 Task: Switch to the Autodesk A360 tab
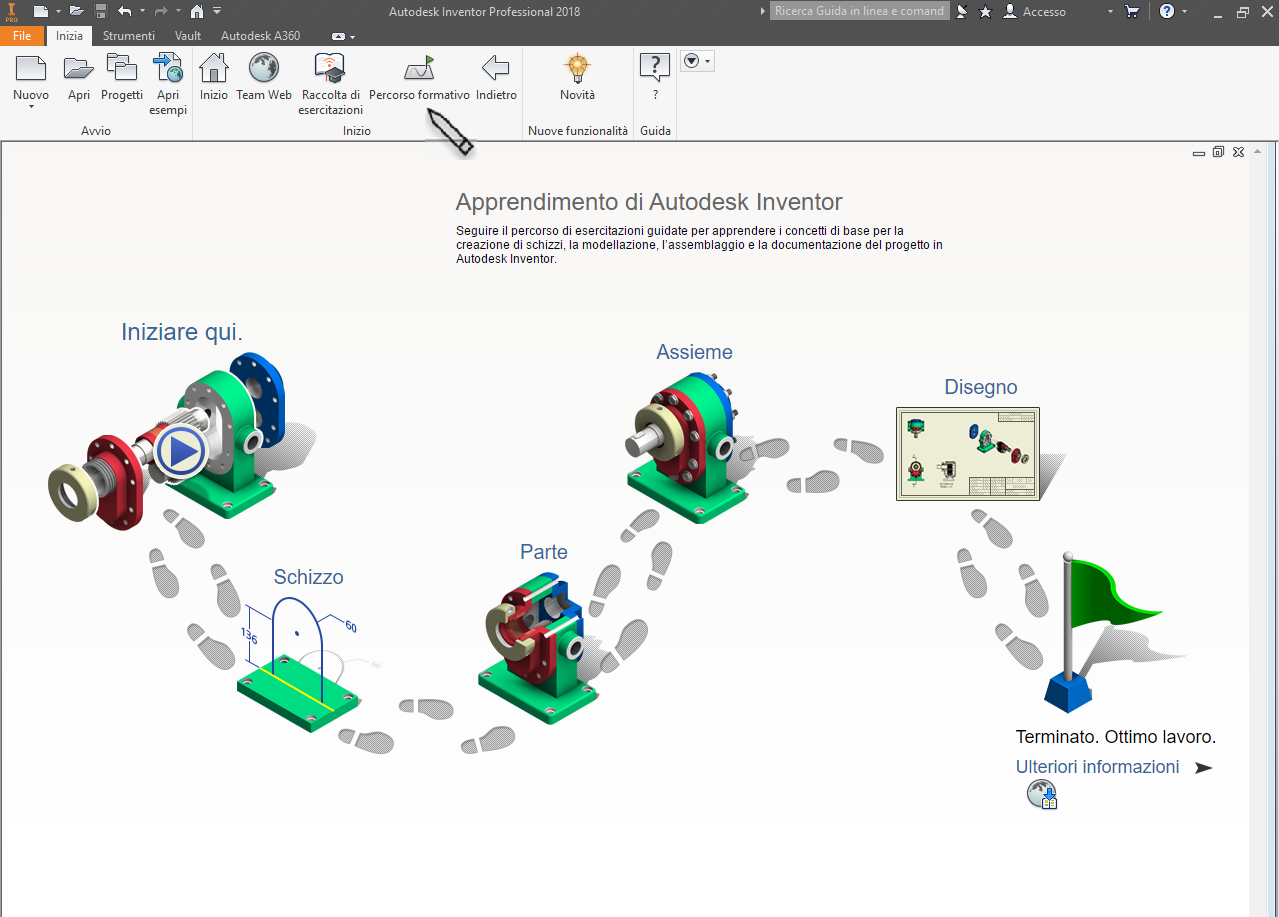(260, 36)
